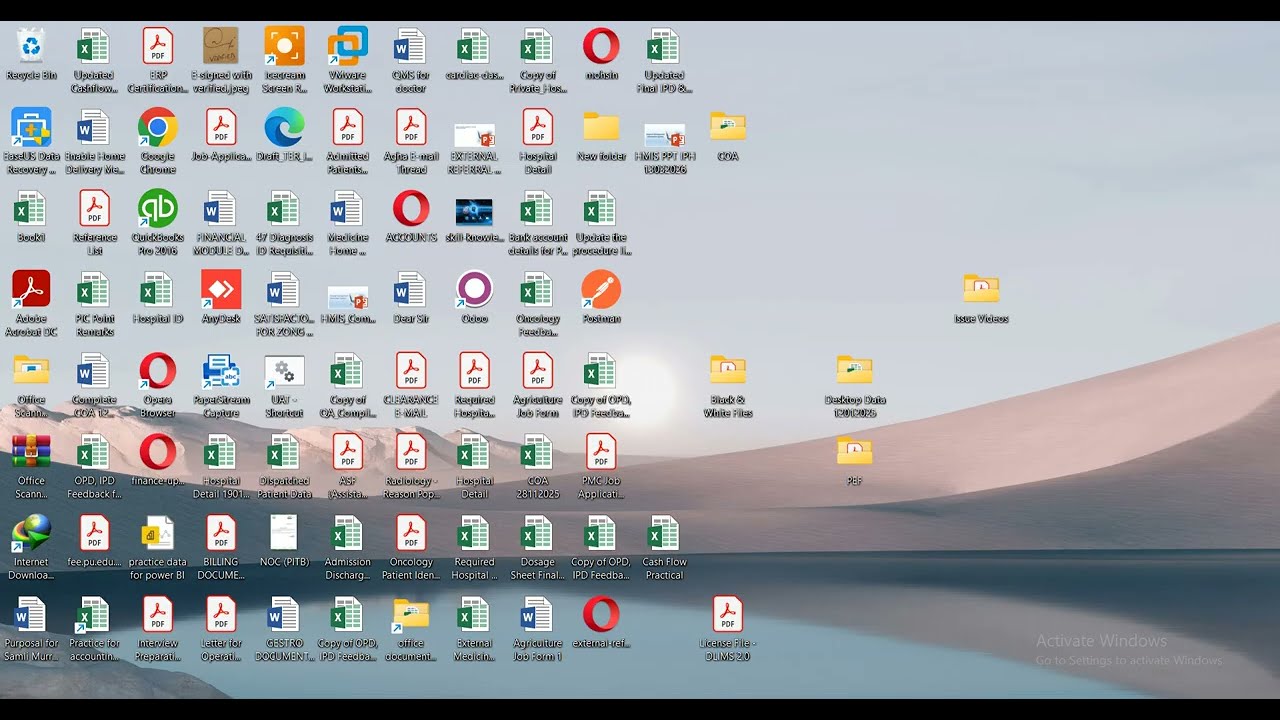Image resolution: width=1280 pixels, height=720 pixels.
Task: Select the SATISFACTO FOR ZONG Word document
Action: (284, 290)
